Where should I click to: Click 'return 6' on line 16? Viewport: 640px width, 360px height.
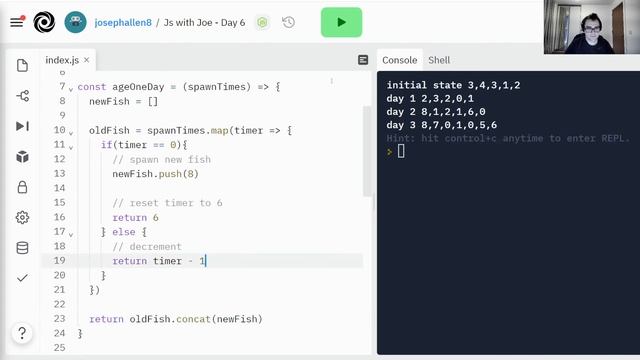click(x=136, y=218)
